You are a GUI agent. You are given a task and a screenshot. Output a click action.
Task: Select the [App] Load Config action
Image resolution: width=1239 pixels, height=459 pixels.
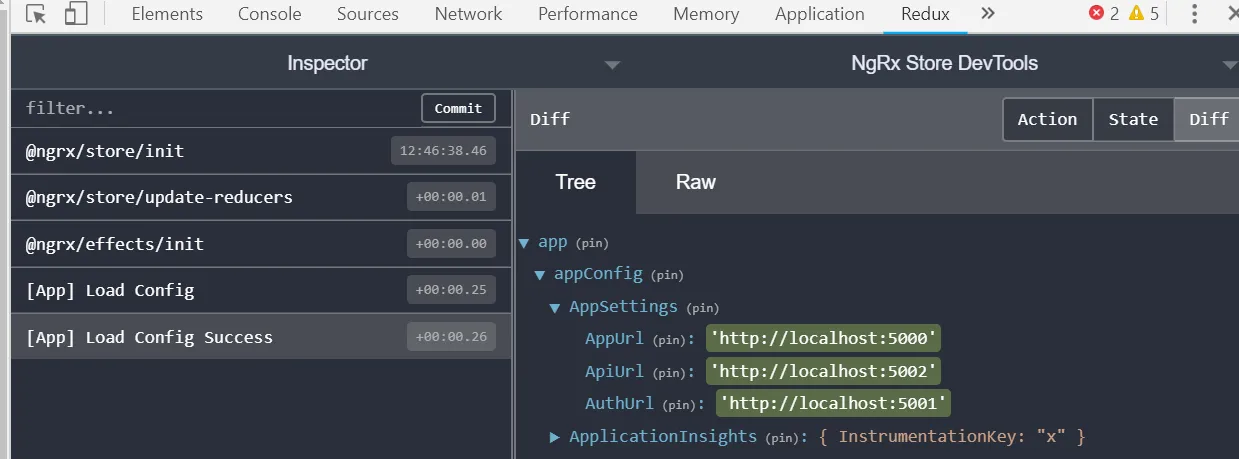click(110, 291)
